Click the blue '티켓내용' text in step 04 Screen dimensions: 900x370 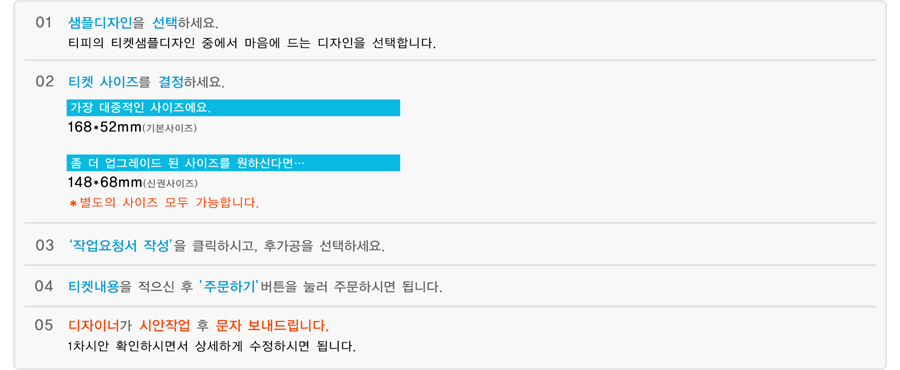click(x=94, y=286)
